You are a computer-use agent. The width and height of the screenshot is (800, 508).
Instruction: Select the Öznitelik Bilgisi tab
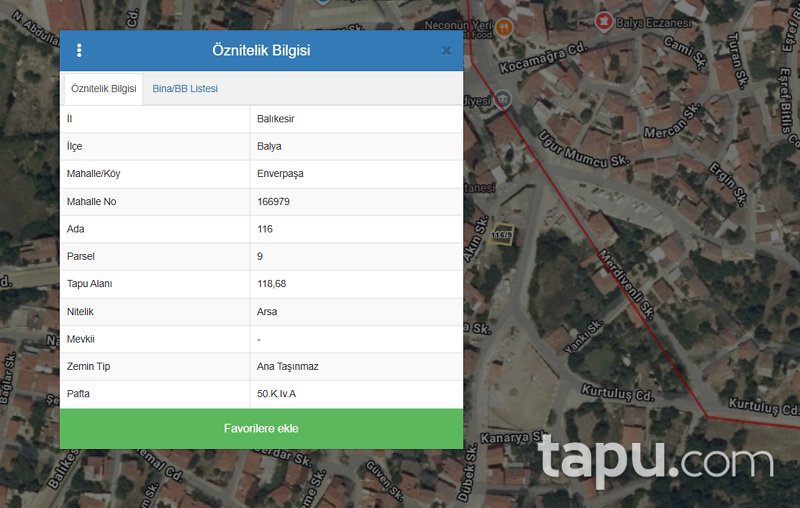click(x=104, y=89)
